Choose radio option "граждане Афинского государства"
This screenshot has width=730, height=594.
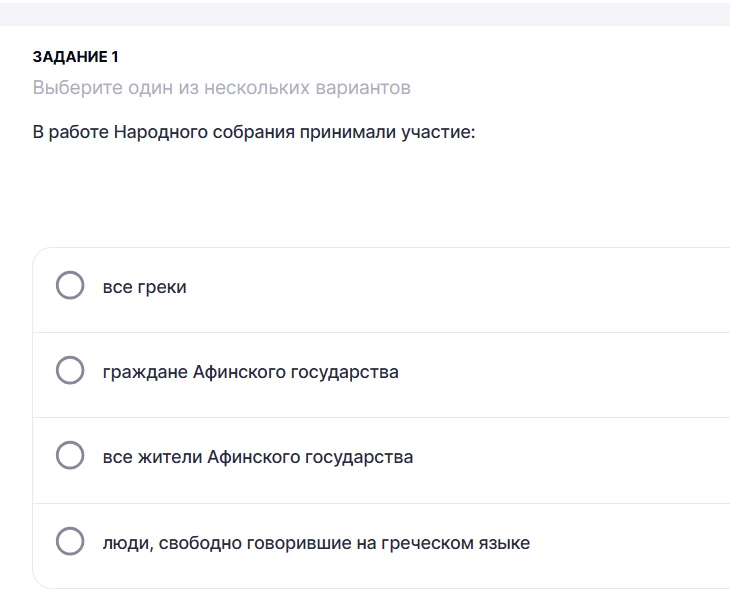pos(70,370)
